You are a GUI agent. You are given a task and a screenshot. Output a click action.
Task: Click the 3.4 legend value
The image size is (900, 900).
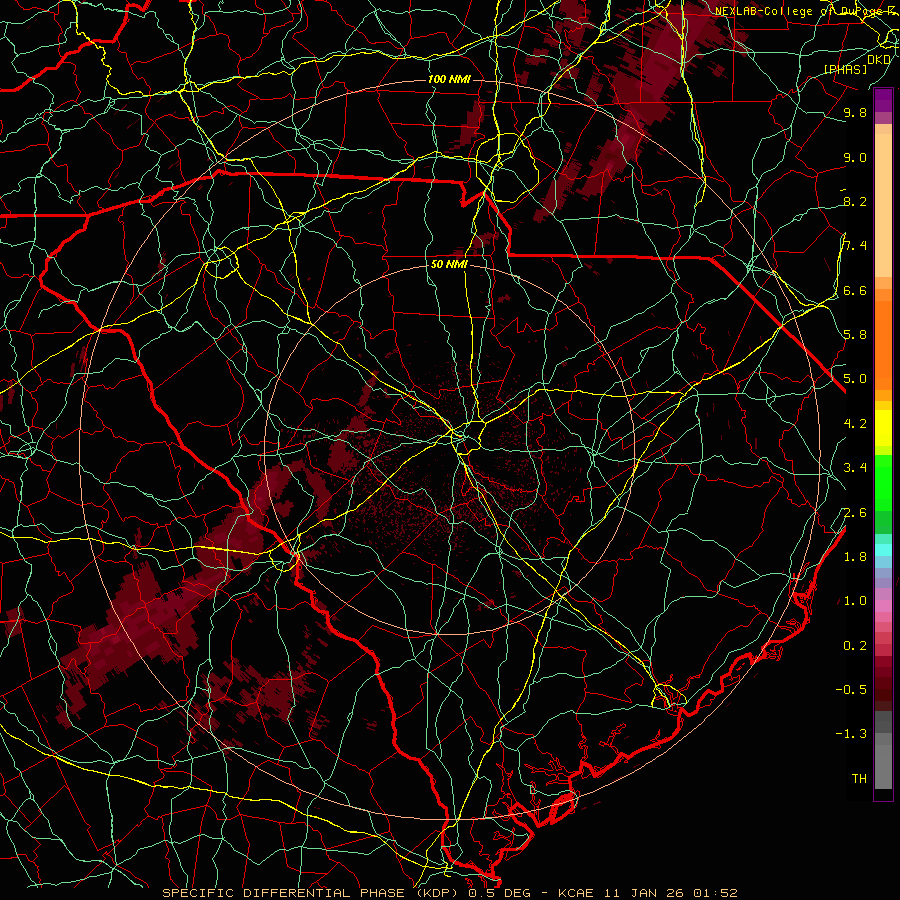click(855, 468)
